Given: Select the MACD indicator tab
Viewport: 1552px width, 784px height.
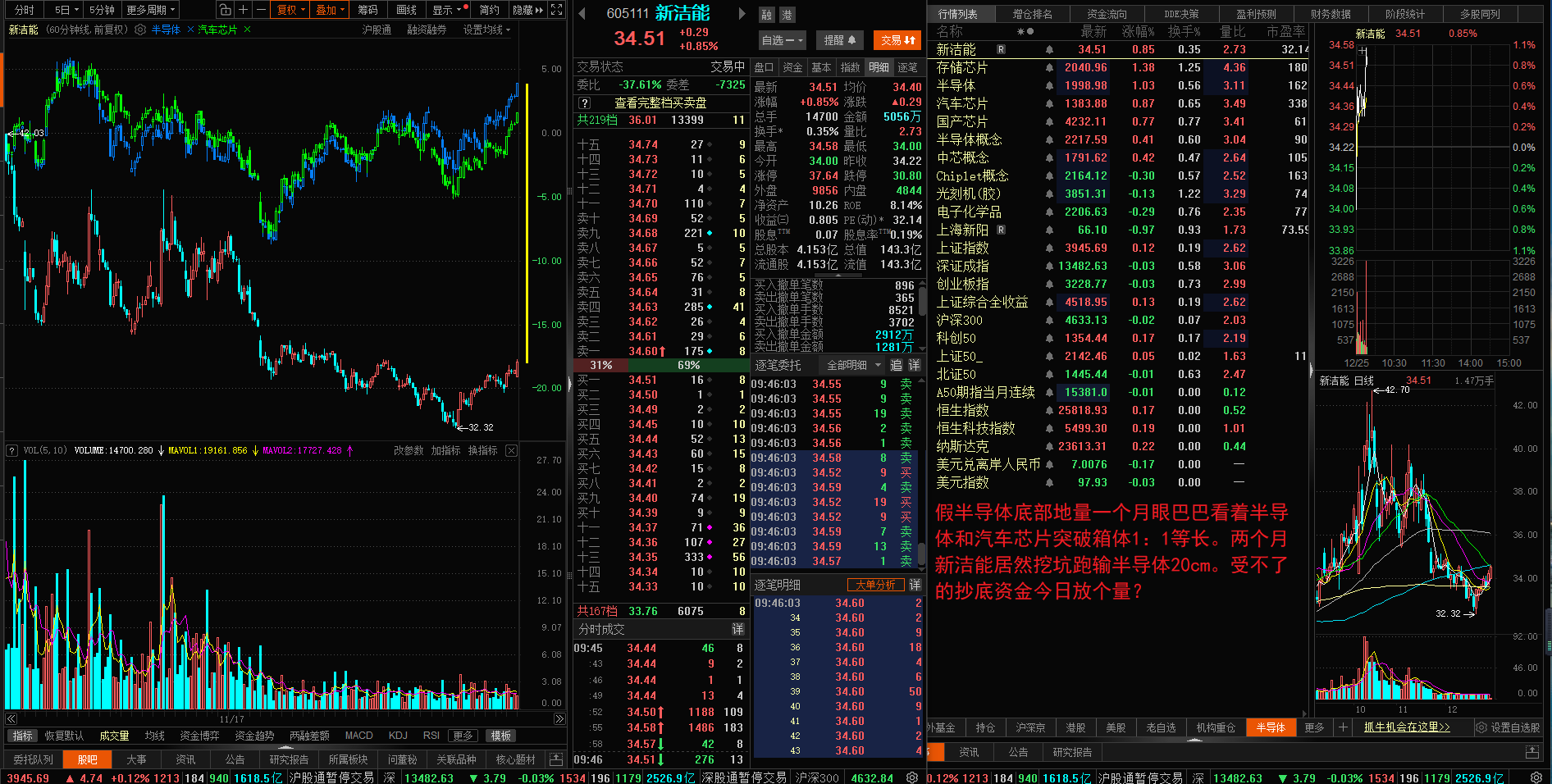Looking at the screenshot, I should 358,736.
